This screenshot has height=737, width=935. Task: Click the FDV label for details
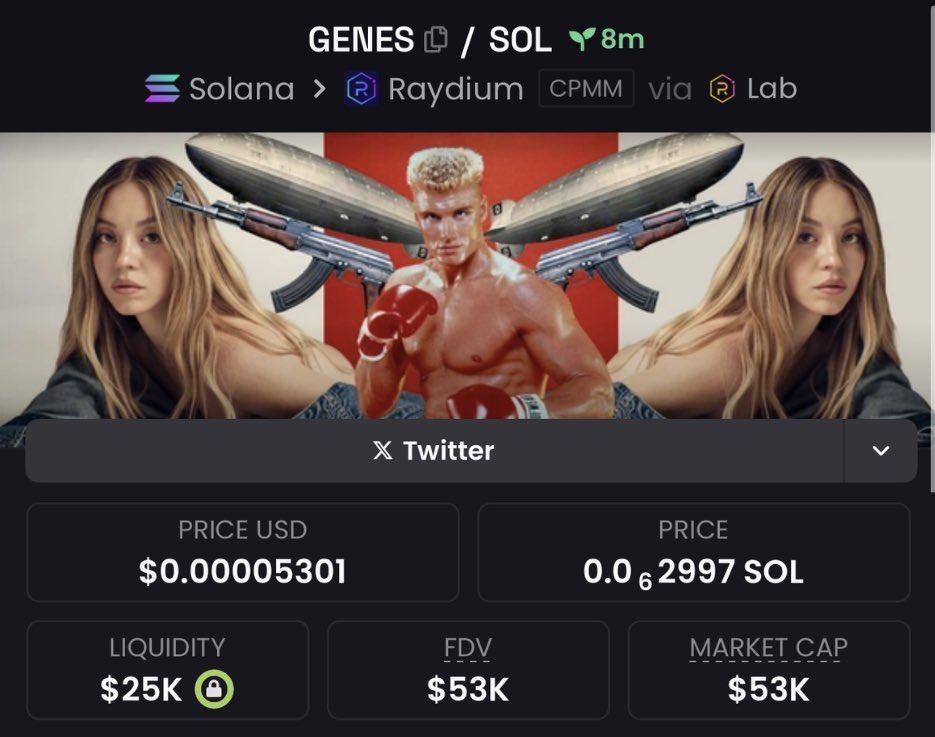click(468, 648)
